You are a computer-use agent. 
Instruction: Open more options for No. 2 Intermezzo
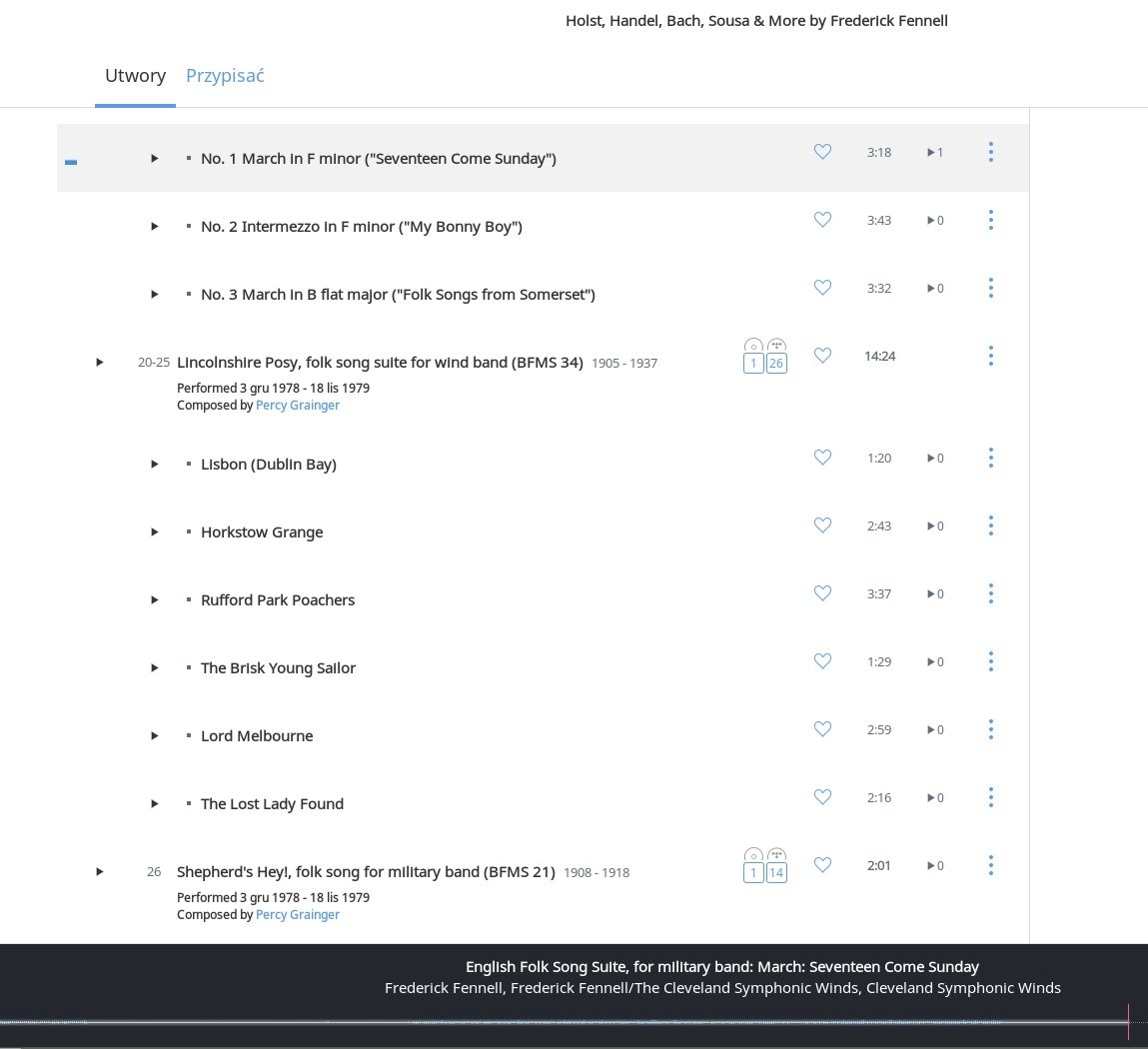(x=990, y=220)
